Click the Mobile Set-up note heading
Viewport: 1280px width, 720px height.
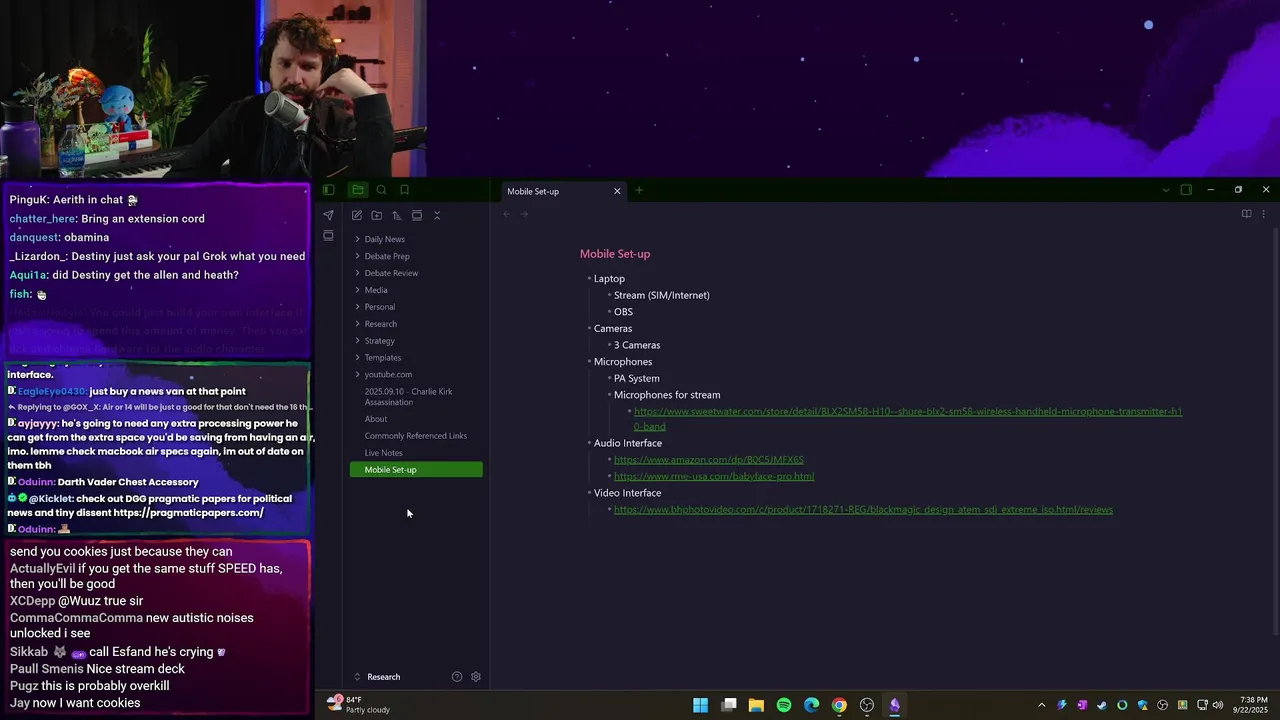coord(615,254)
